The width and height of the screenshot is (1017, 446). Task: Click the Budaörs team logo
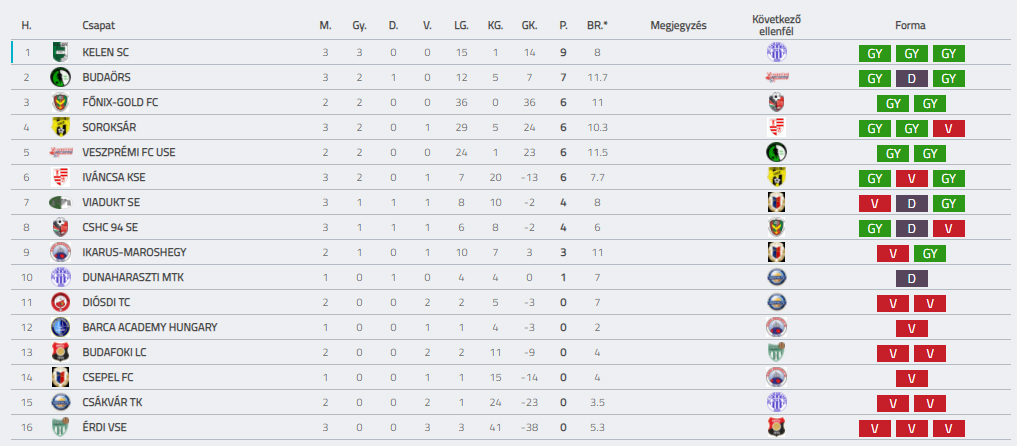click(x=60, y=77)
